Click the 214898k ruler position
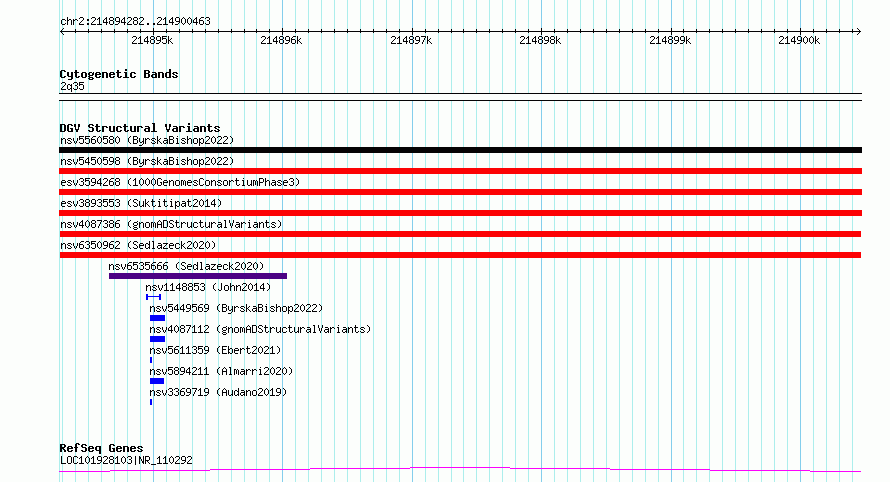 tap(540, 40)
